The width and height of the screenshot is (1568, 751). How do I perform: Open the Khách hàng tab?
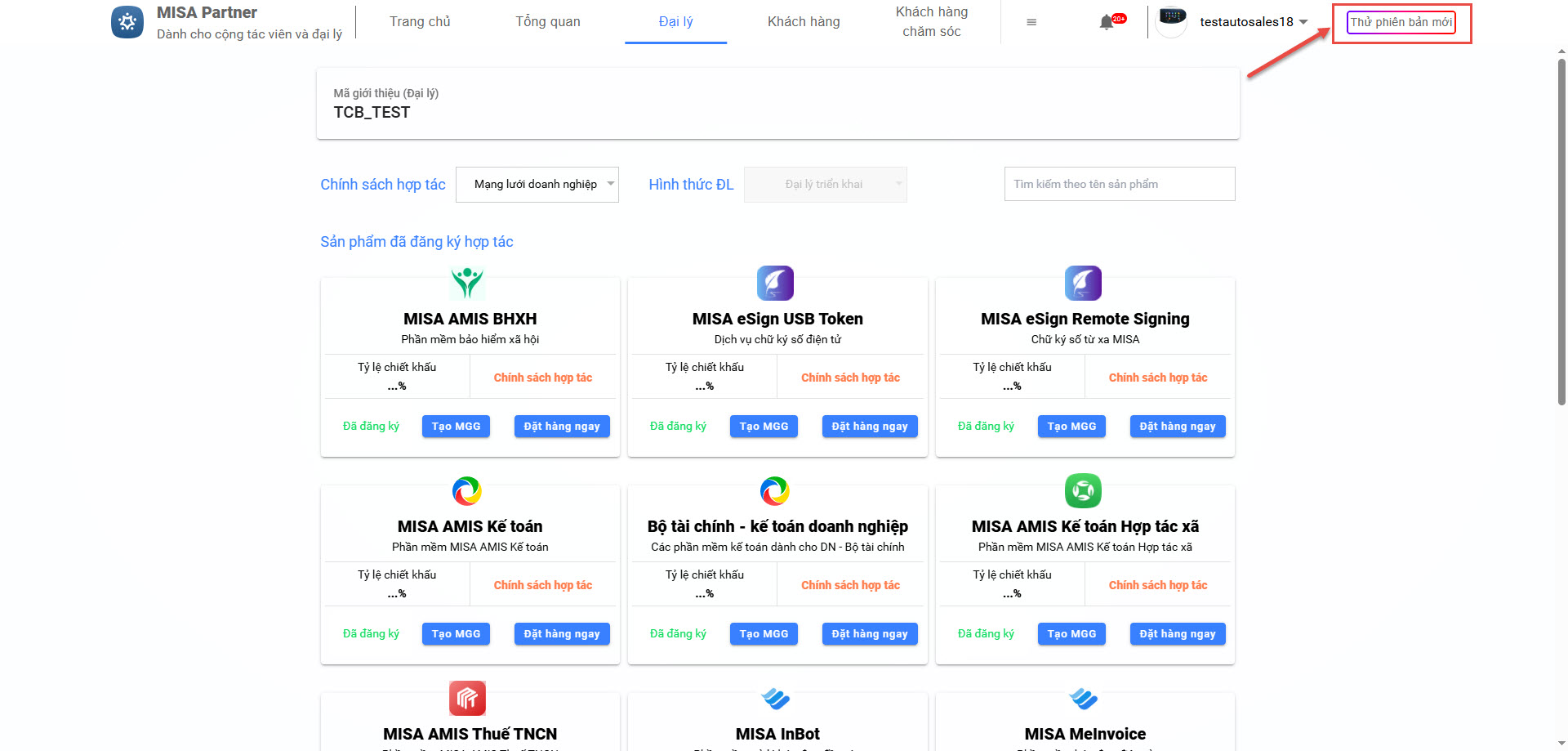point(804,22)
